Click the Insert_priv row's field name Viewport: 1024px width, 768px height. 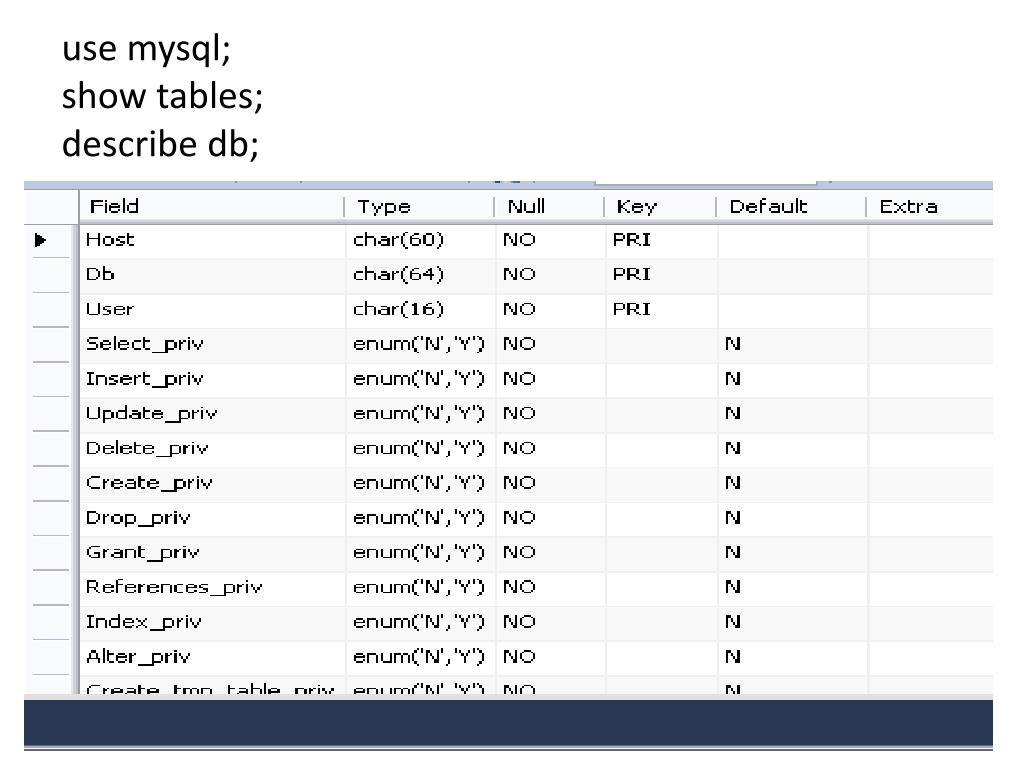pyautogui.click(x=144, y=379)
